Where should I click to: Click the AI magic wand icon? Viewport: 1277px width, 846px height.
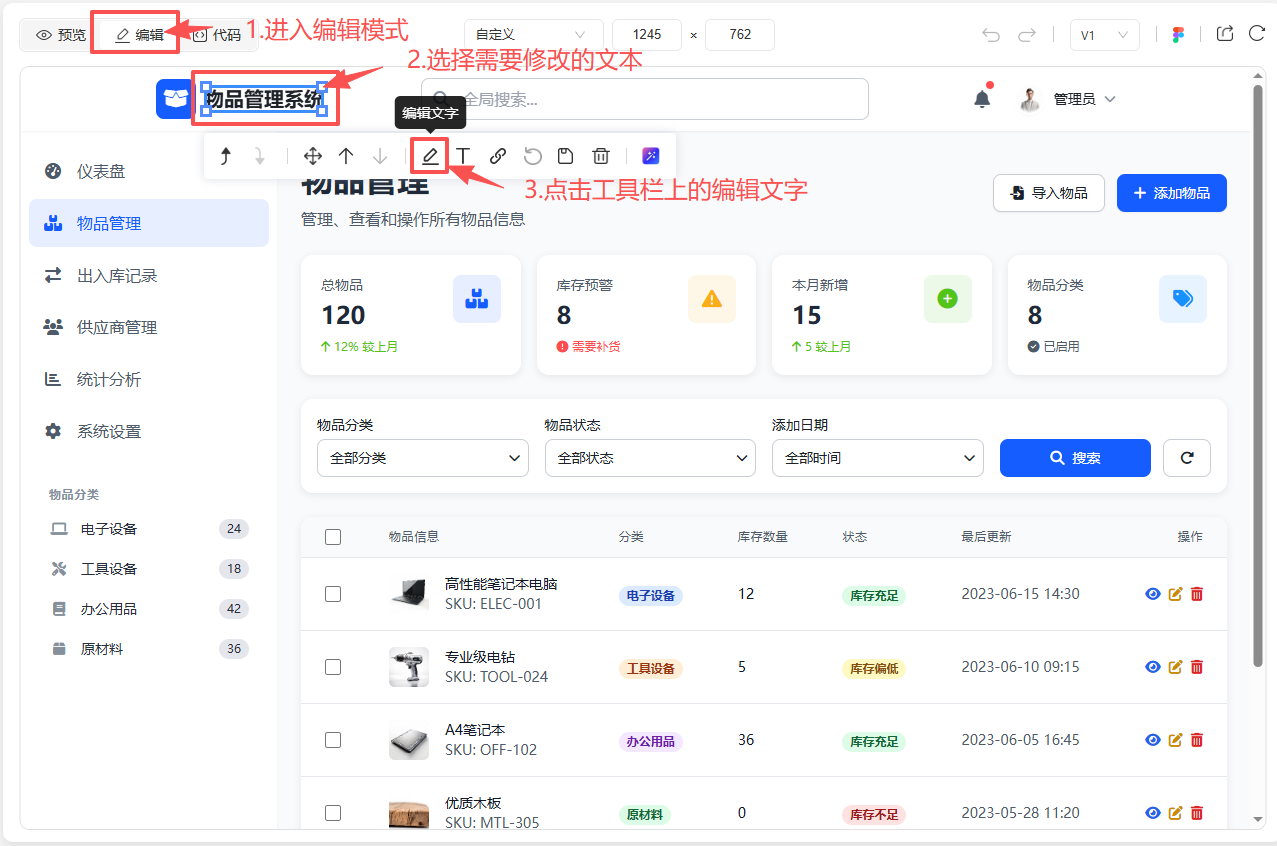point(651,156)
